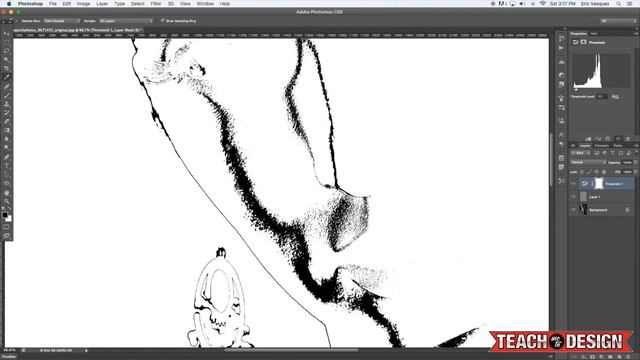Screen dimensions: 640x360
Task: Select the Ellipse shape tool
Action: [x=7, y=183]
